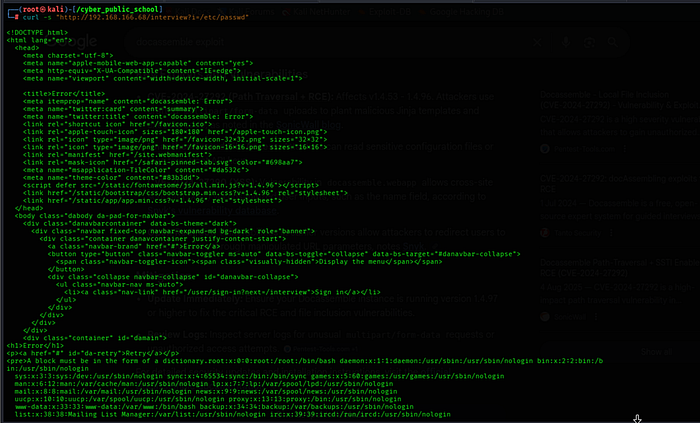Click the apple-touch-icon link line
The height and width of the screenshot is (423, 700).
click(175, 132)
